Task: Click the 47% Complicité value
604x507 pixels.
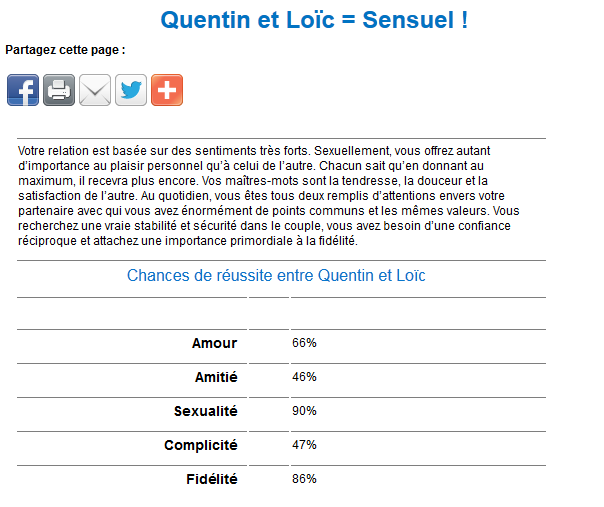Action: point(304,445)
